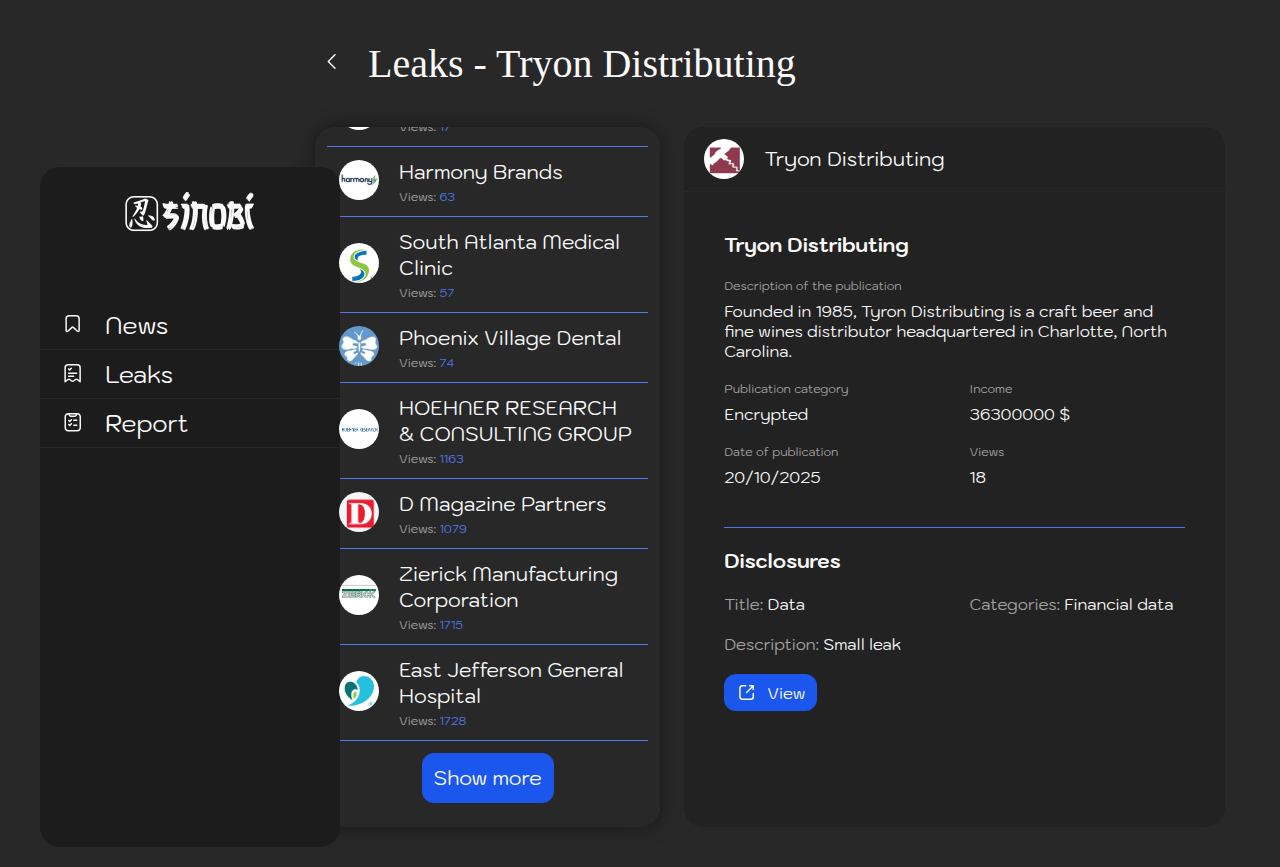The image size is (1280, 867).
Task: Click the South Atlanta Medical Clinic logo
Action: tap(359, 263)
